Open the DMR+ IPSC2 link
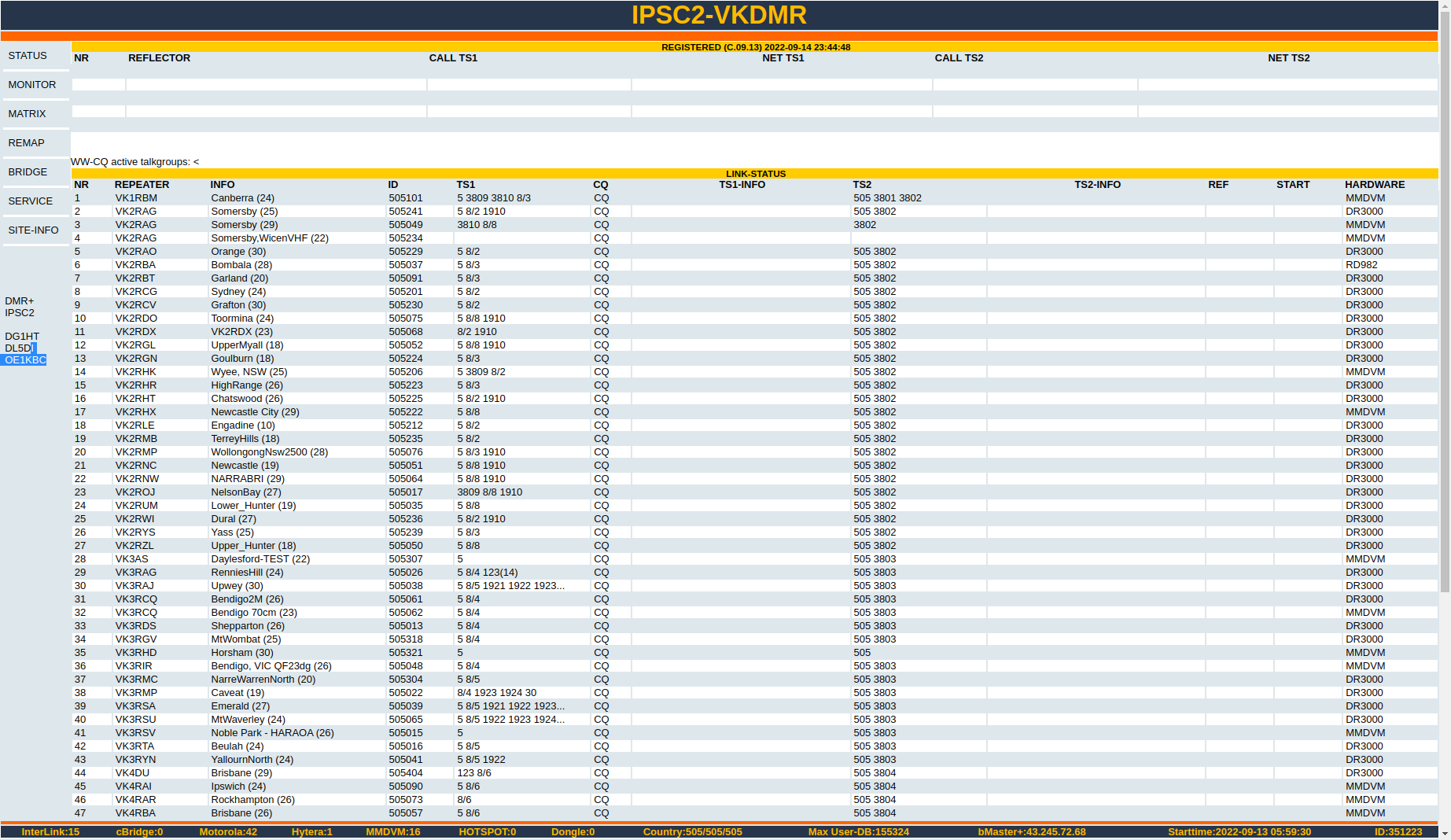Screen dimensions: 1451x840 (x=20, y=307)
